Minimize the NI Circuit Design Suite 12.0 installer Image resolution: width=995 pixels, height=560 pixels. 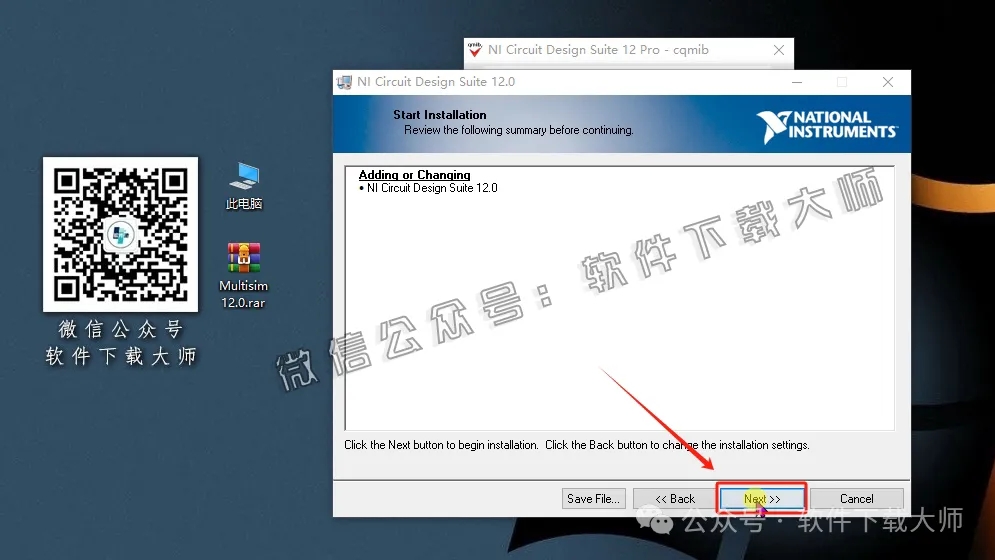point(797,82)
